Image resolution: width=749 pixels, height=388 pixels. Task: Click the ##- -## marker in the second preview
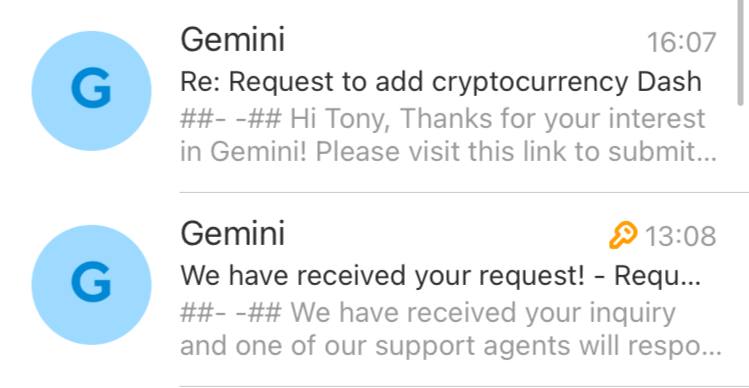[x=231, y=313]
